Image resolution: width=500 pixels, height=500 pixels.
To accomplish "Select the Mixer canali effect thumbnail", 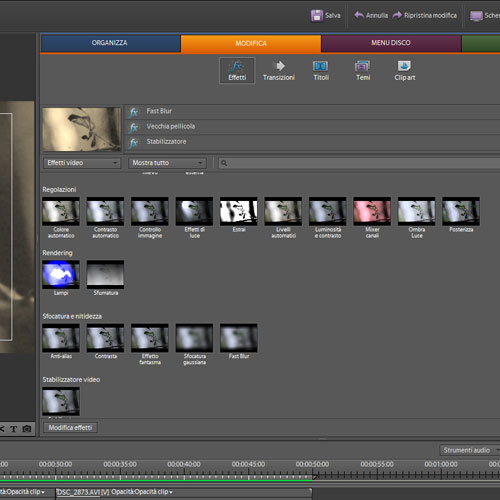I will click(x=372, y=211).
